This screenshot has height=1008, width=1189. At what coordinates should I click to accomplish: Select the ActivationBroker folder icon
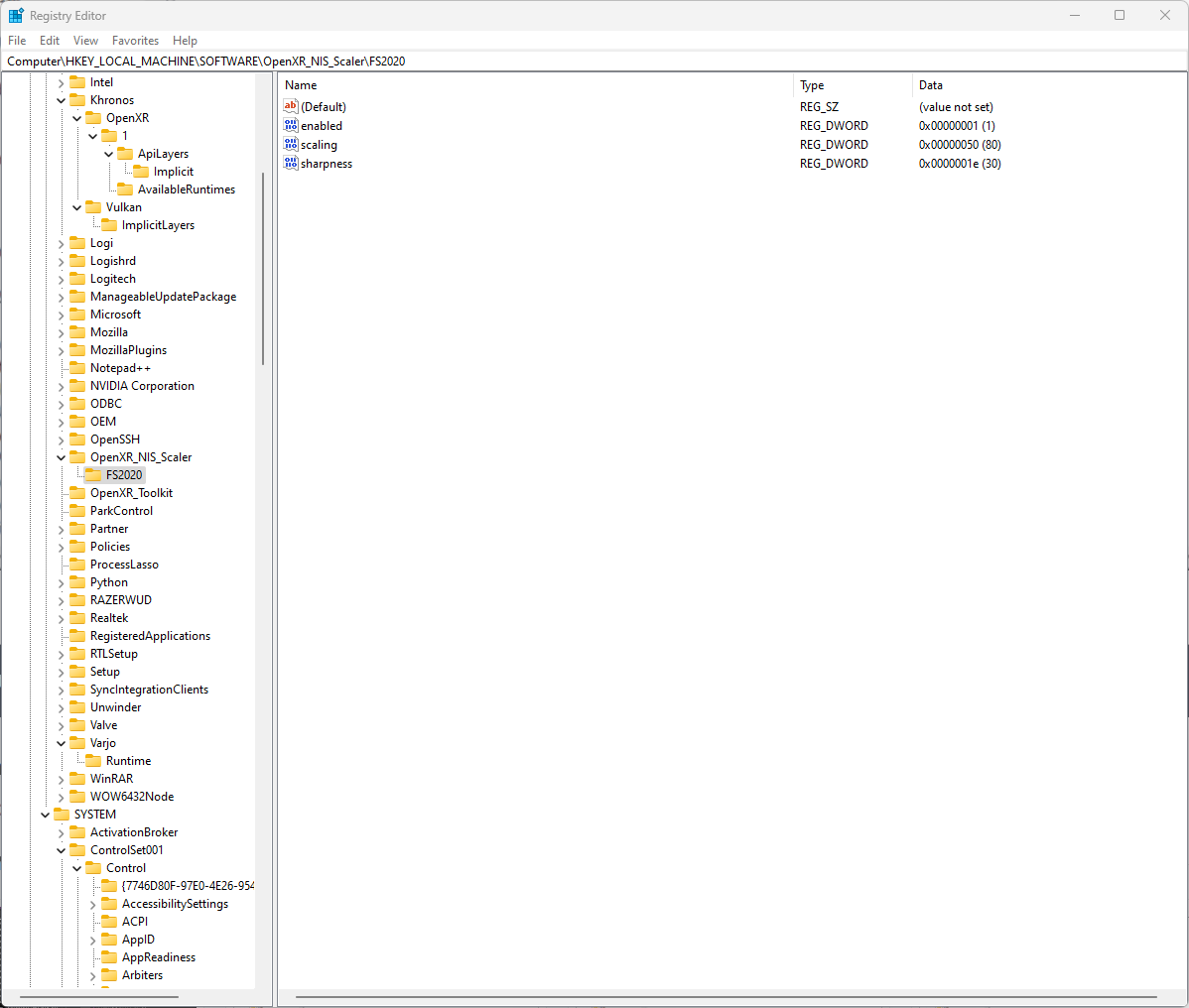coord(77,832)
